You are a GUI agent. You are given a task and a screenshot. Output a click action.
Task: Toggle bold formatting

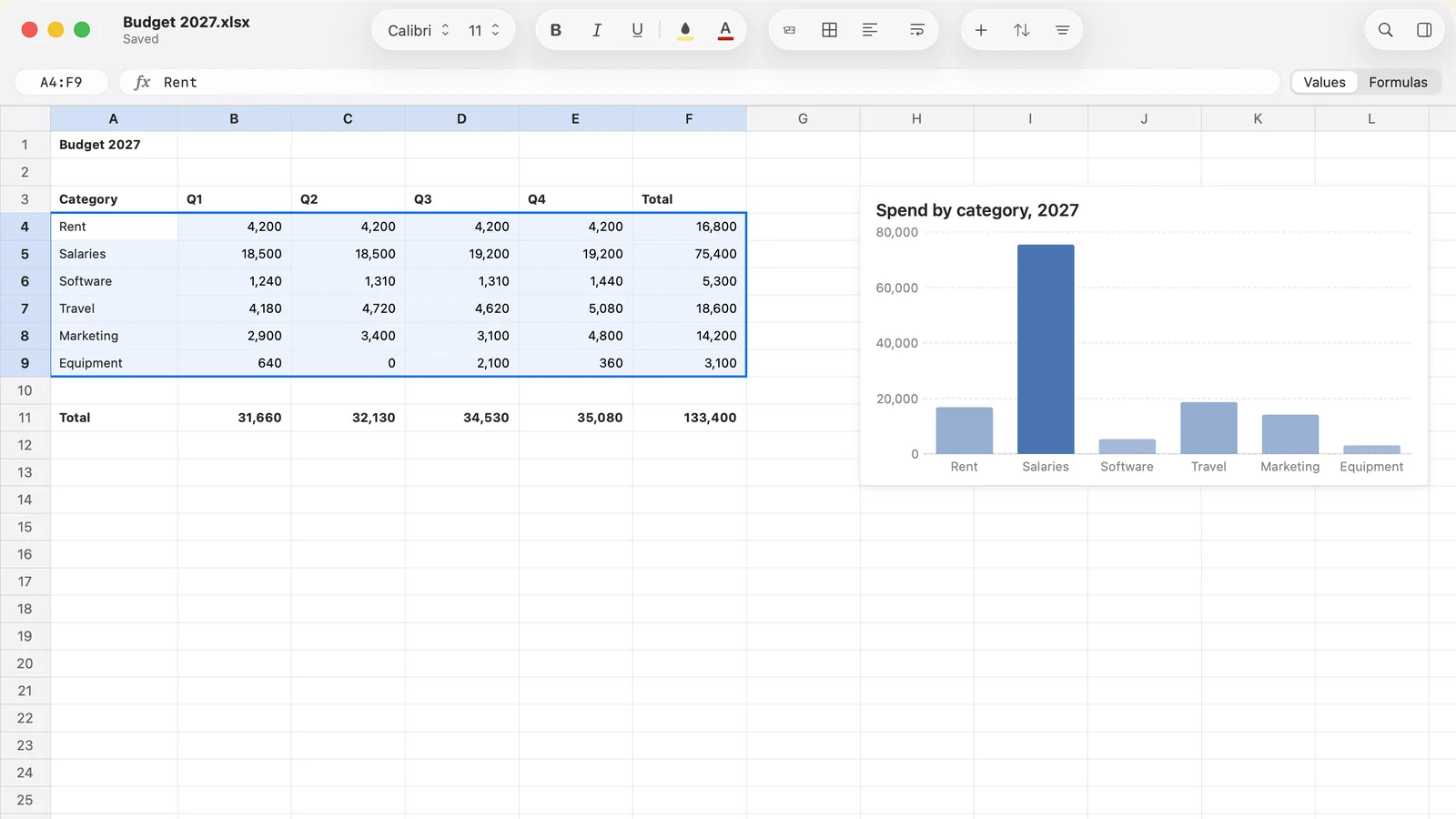(556, 30)
